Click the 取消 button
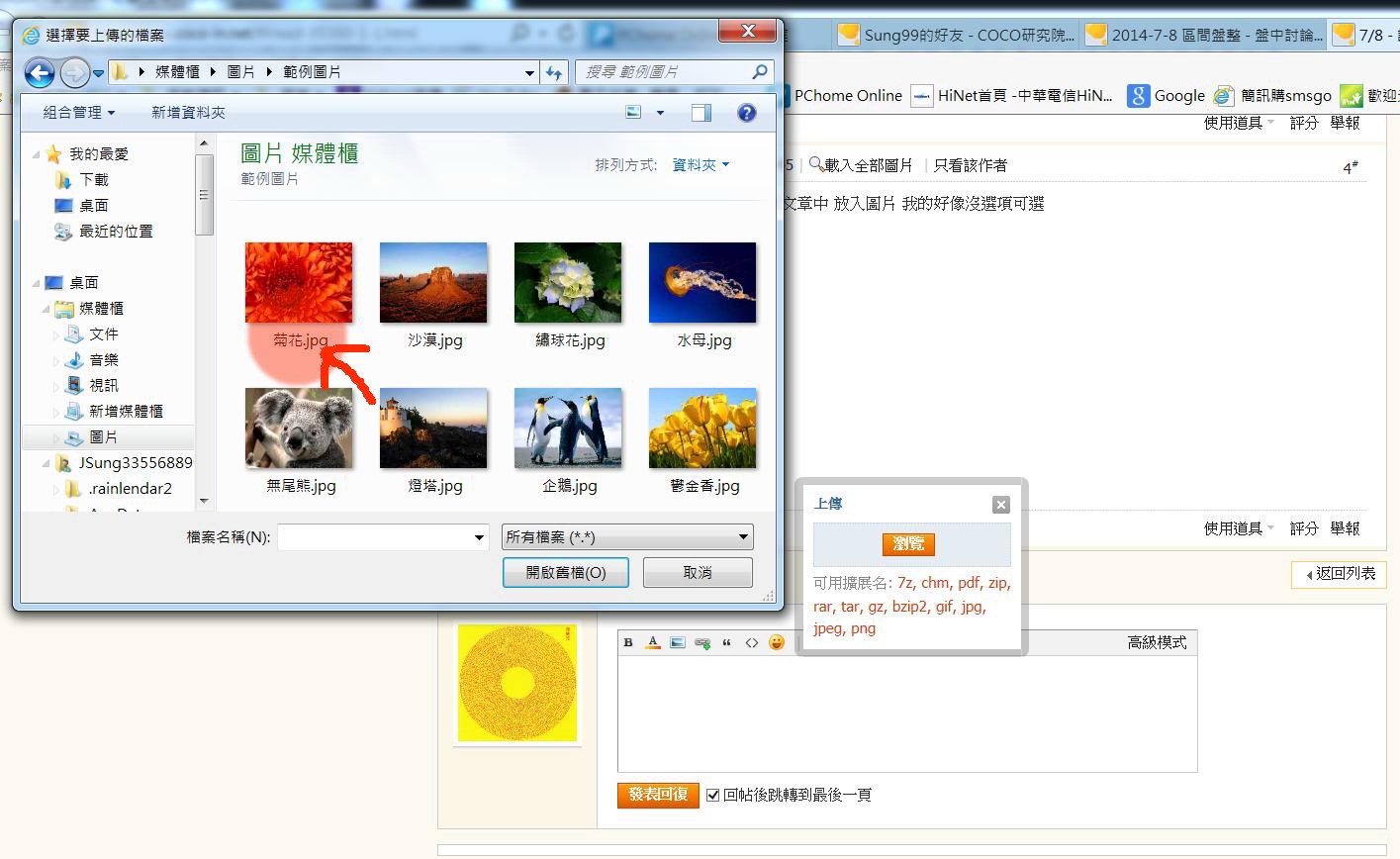Screen dimensions: 1400x859 tap(698, 572)
